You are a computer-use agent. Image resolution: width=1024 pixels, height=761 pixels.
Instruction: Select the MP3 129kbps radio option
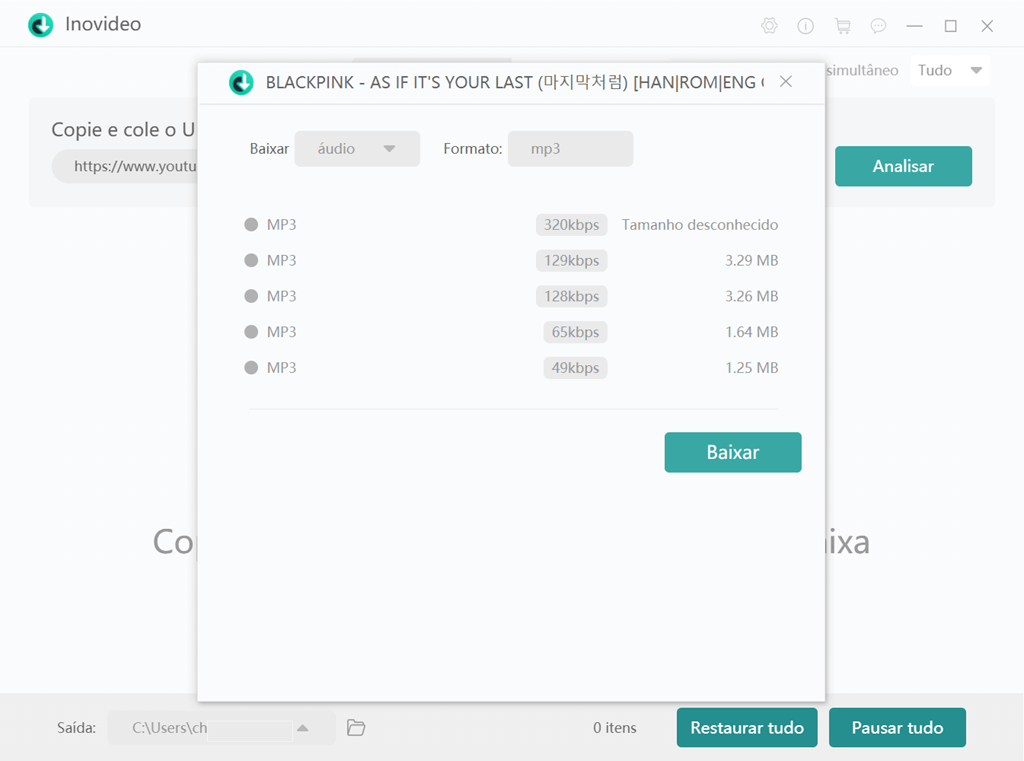coord(251,260)
